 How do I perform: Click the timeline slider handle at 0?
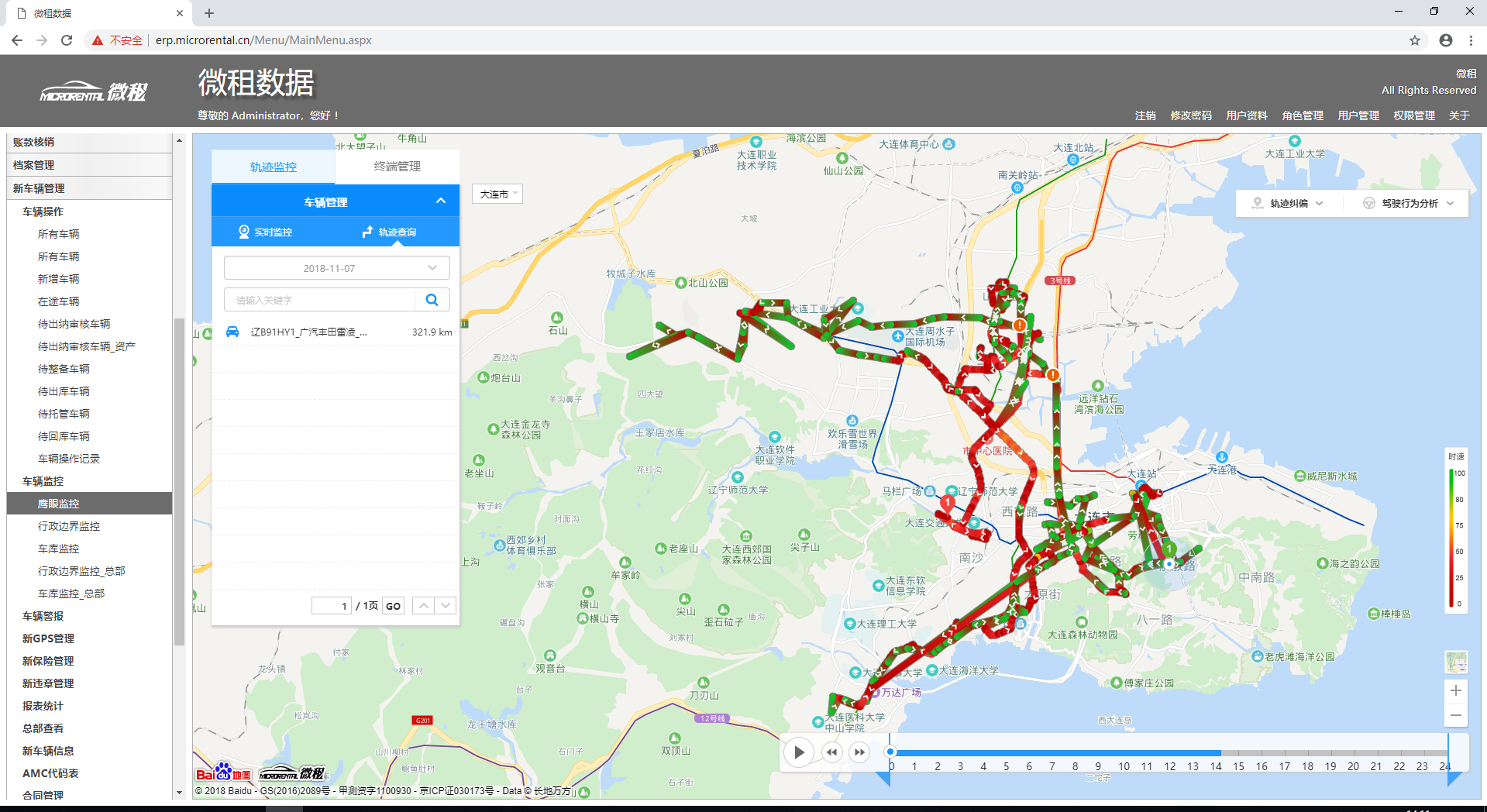(x=890, y=752)
